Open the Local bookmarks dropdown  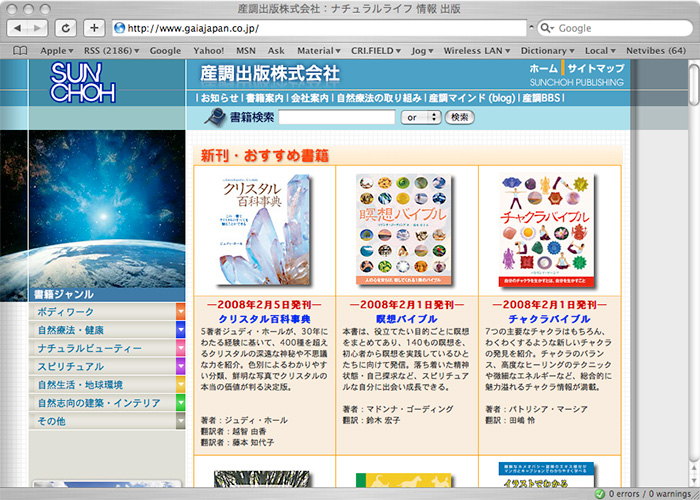[x=600, y=51]
